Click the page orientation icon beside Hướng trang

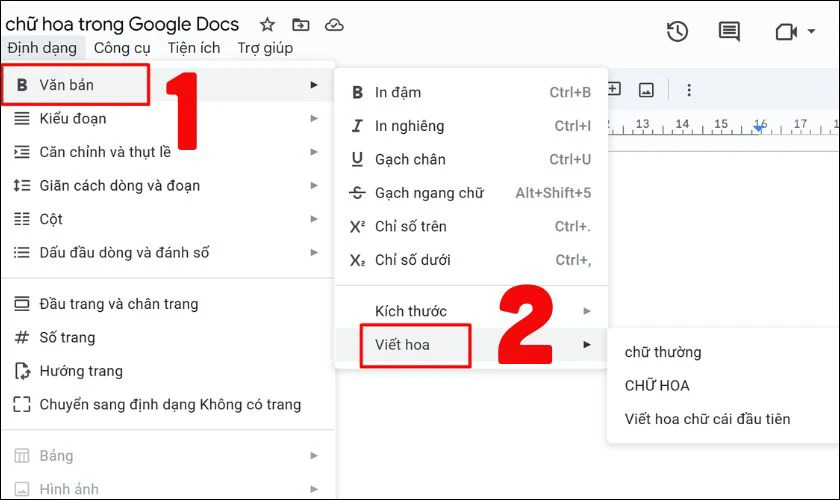[22, 371]
